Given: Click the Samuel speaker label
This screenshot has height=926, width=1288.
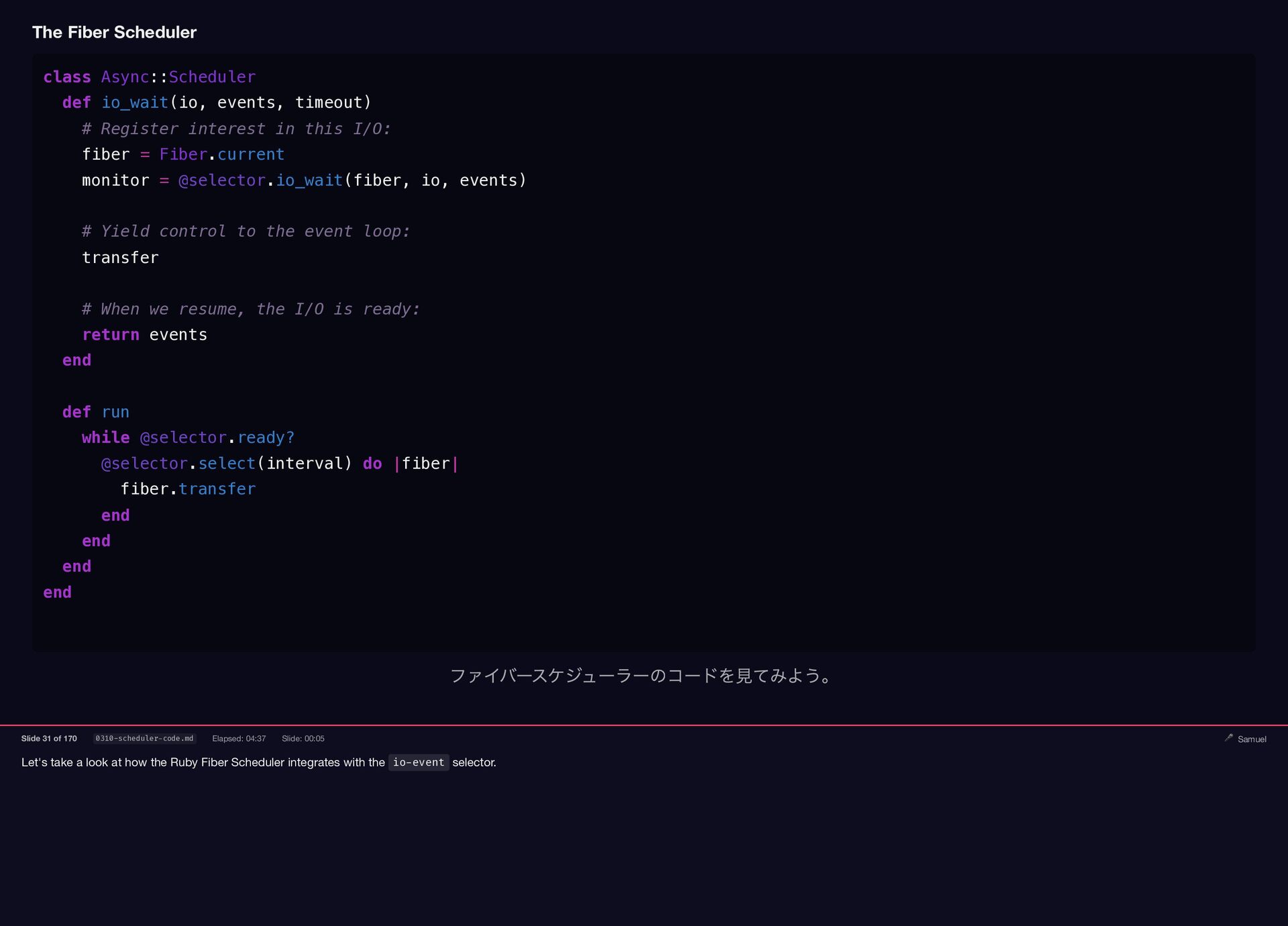Looking at the screenshot, I should [x=1252, y=739].
